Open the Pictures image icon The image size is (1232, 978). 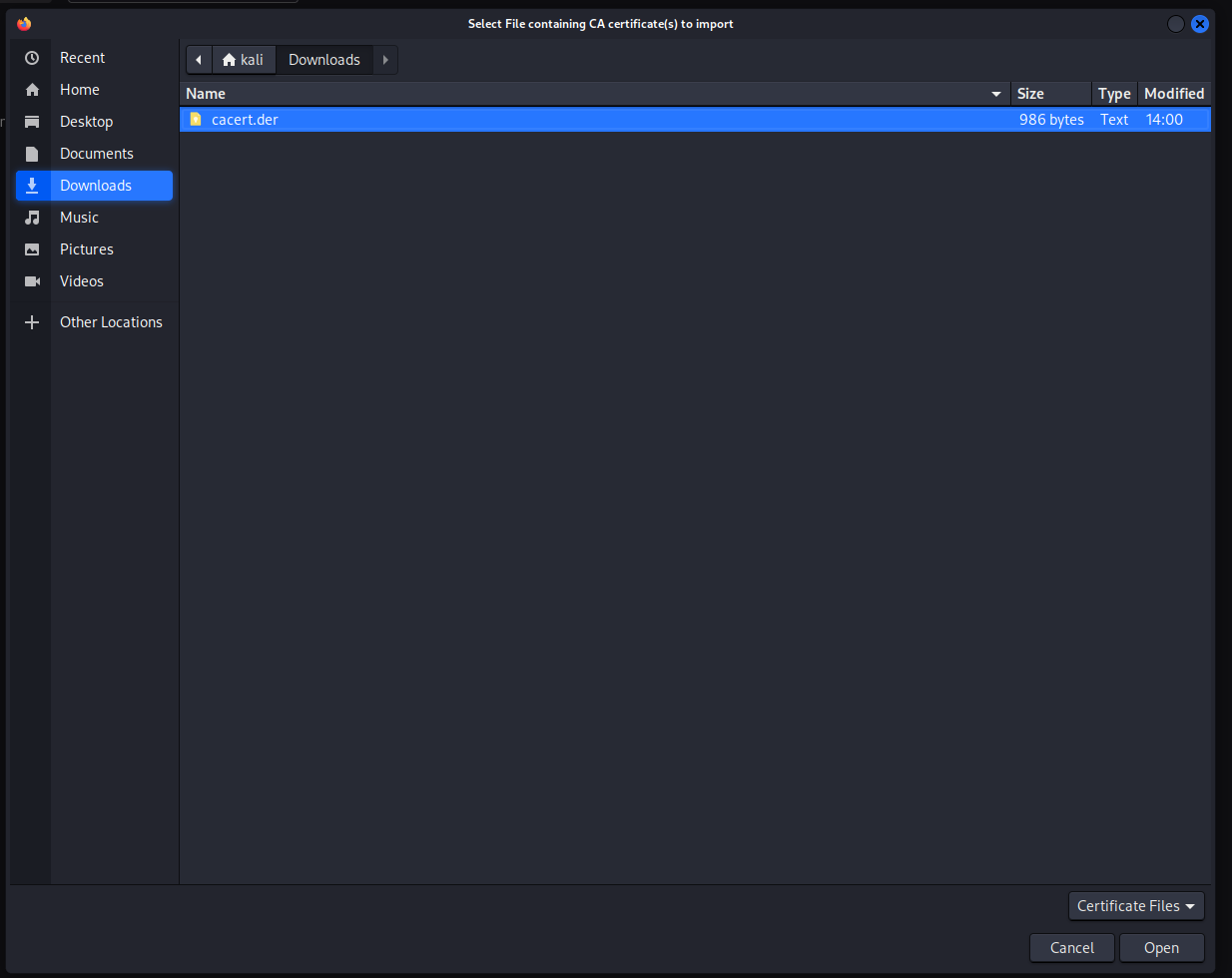pos(32,249)
